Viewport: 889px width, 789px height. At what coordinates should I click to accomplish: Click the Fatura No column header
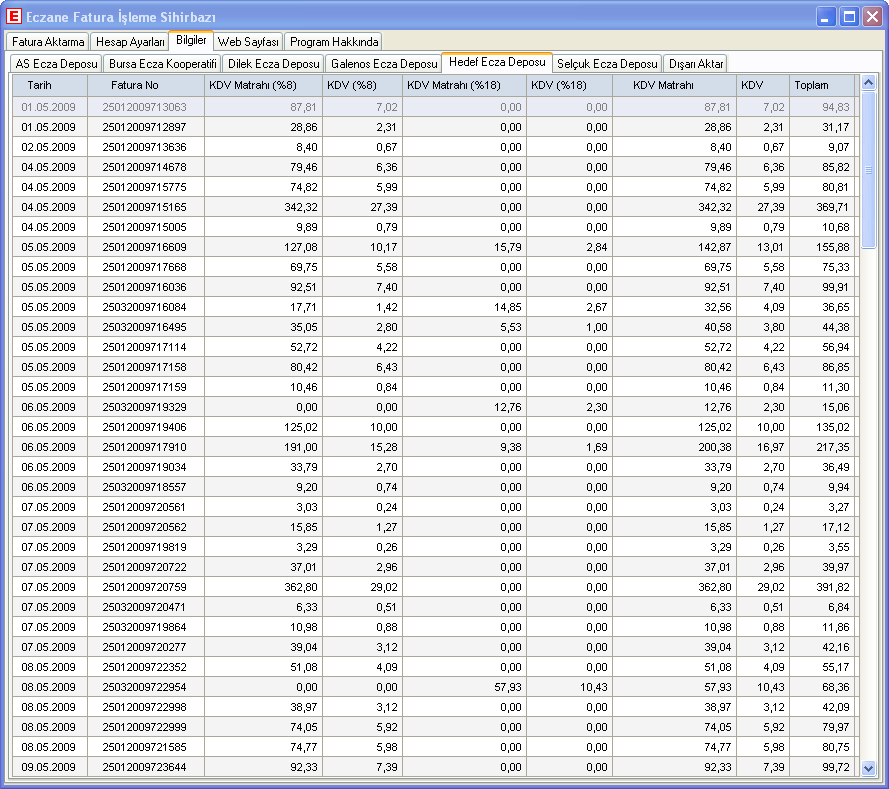point(135,85)
